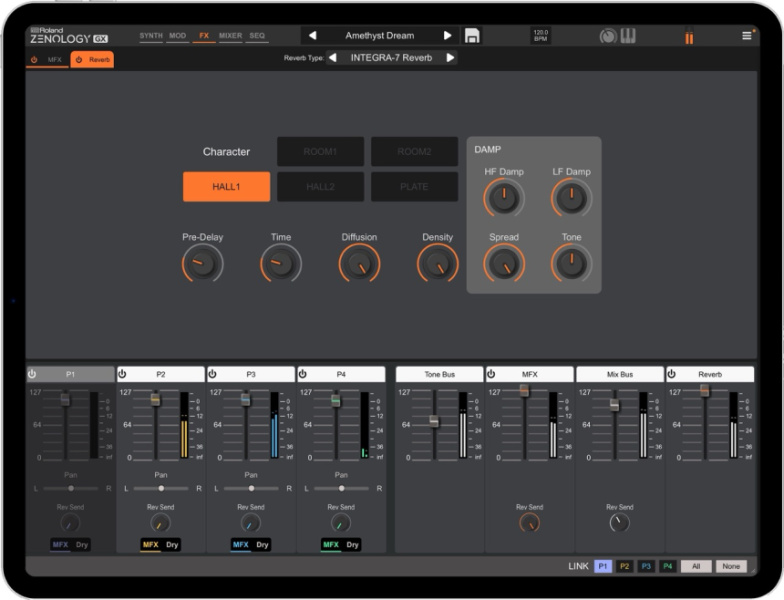Screen dimensions: 784x600
Task: Route P1 output to Dry
Action: 82,544
